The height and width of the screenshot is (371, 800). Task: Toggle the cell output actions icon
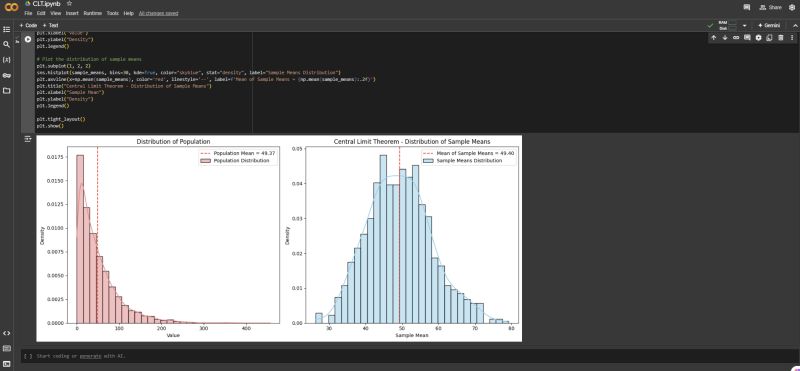pyautogui.click(x=28, y=139)
